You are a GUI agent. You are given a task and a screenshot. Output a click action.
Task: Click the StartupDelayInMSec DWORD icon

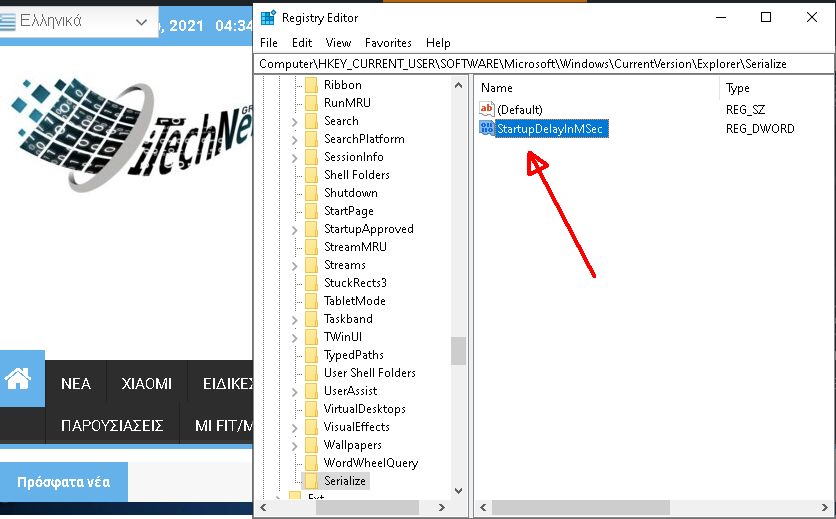[486, 128]
